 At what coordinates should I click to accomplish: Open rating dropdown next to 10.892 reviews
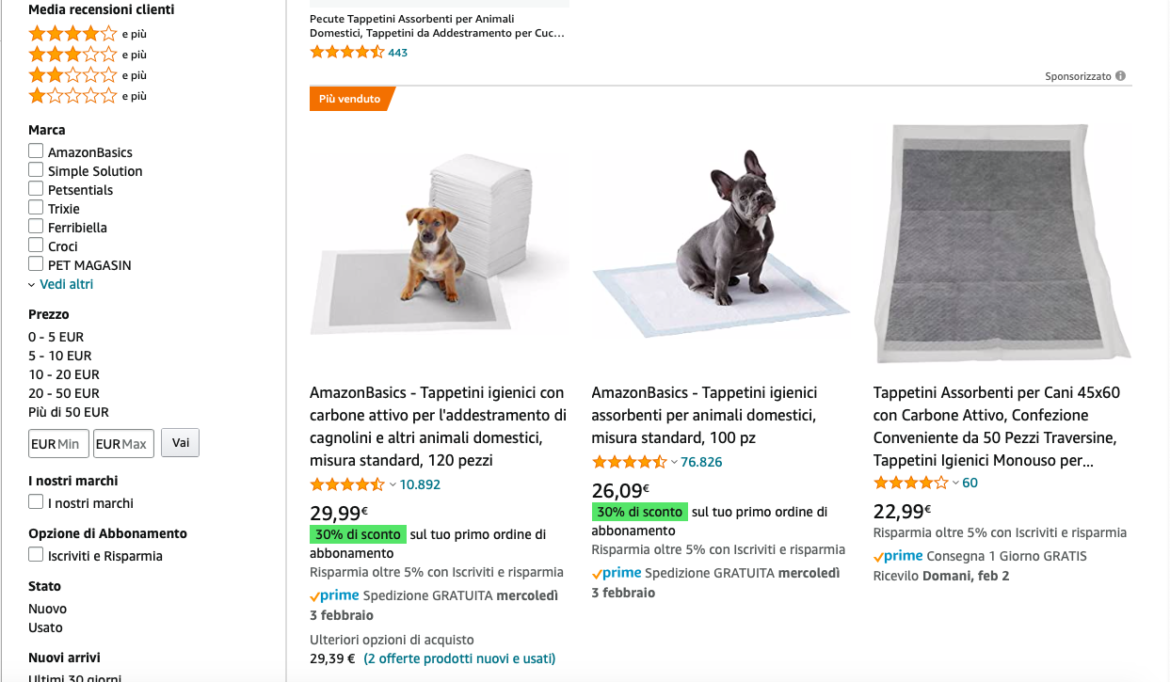[393, 485]
